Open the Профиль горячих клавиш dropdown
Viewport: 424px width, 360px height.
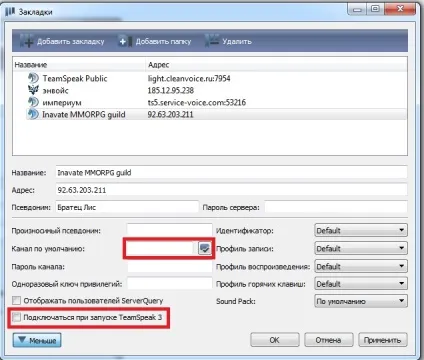tap(361, 284)
